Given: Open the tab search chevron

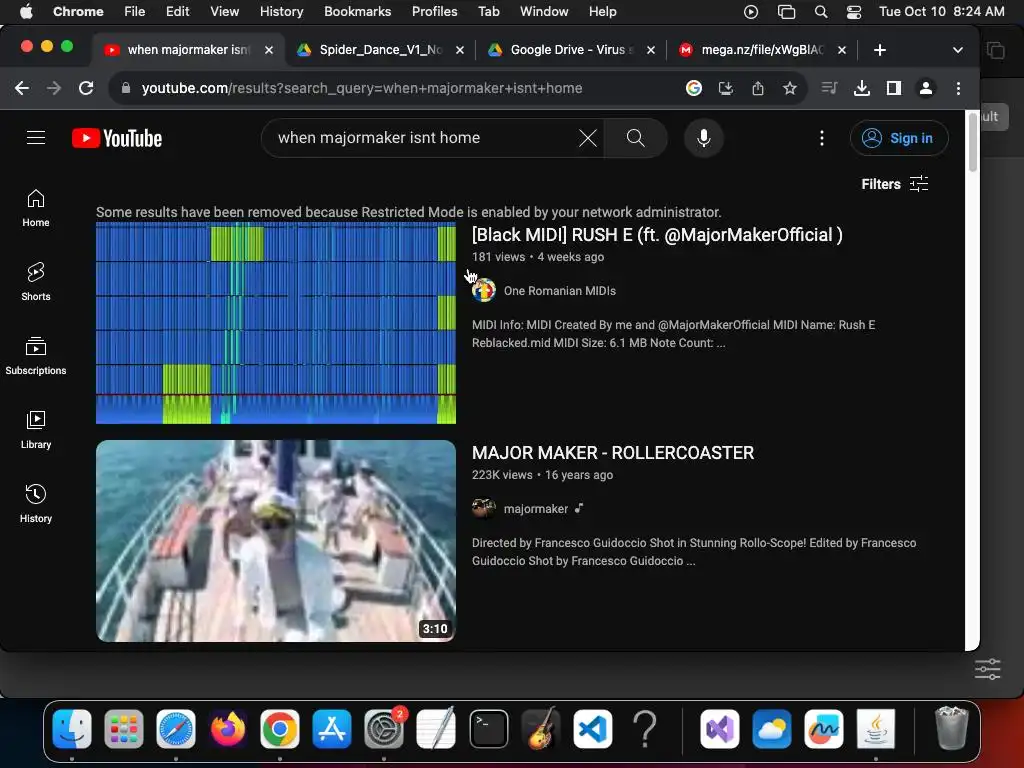Looking at the screenshot, I should (957, 50).
